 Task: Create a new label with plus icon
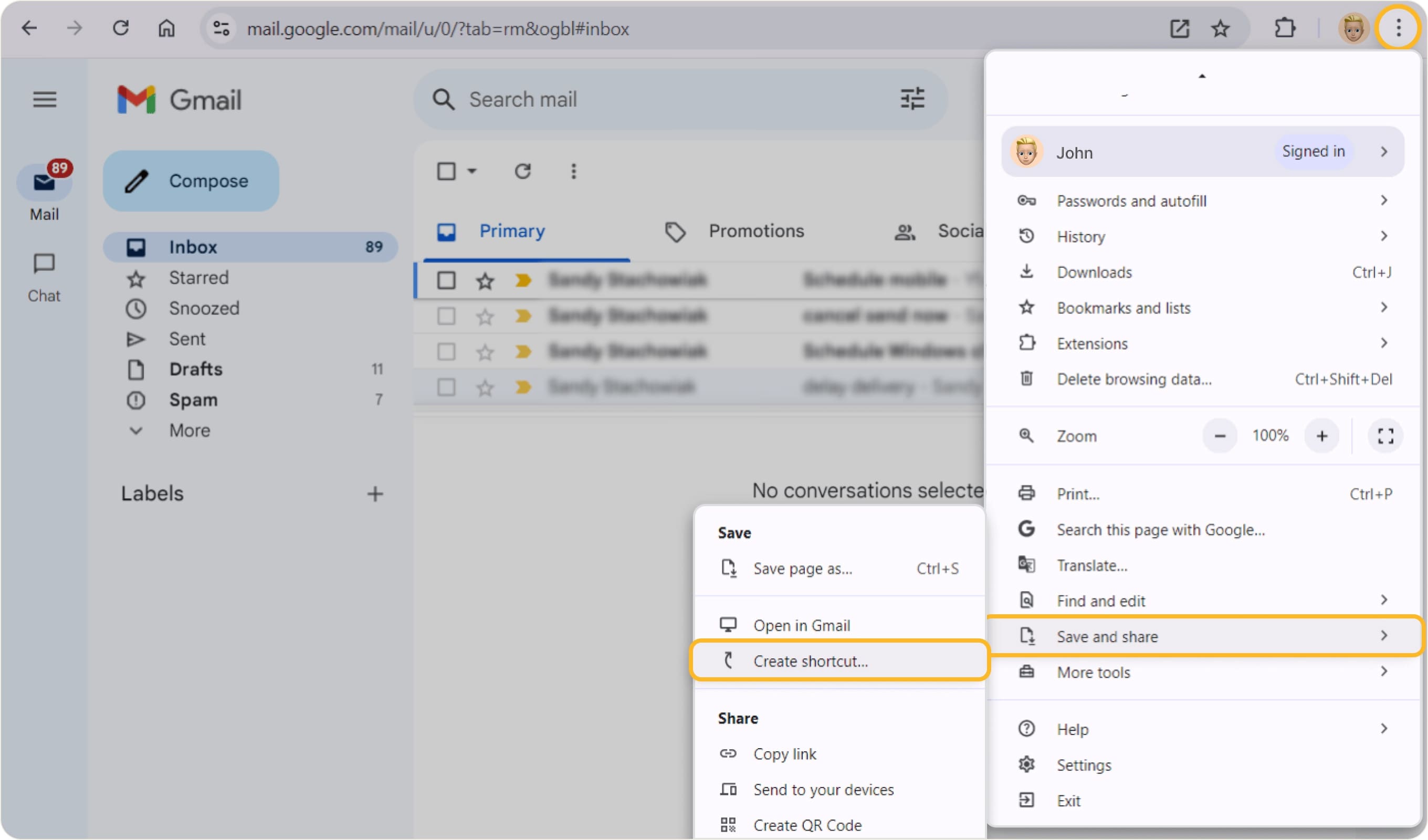pyautogui.click(x=374, y=494)
